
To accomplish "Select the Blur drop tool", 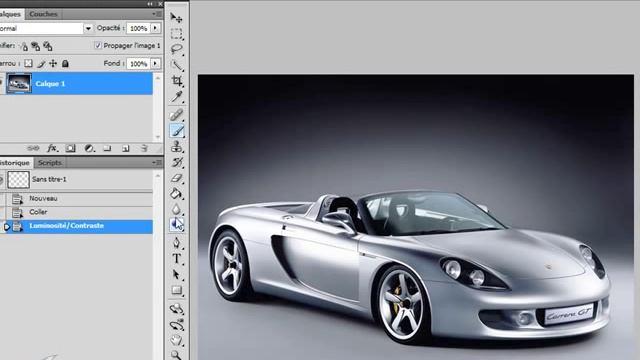I will (176, 209).
